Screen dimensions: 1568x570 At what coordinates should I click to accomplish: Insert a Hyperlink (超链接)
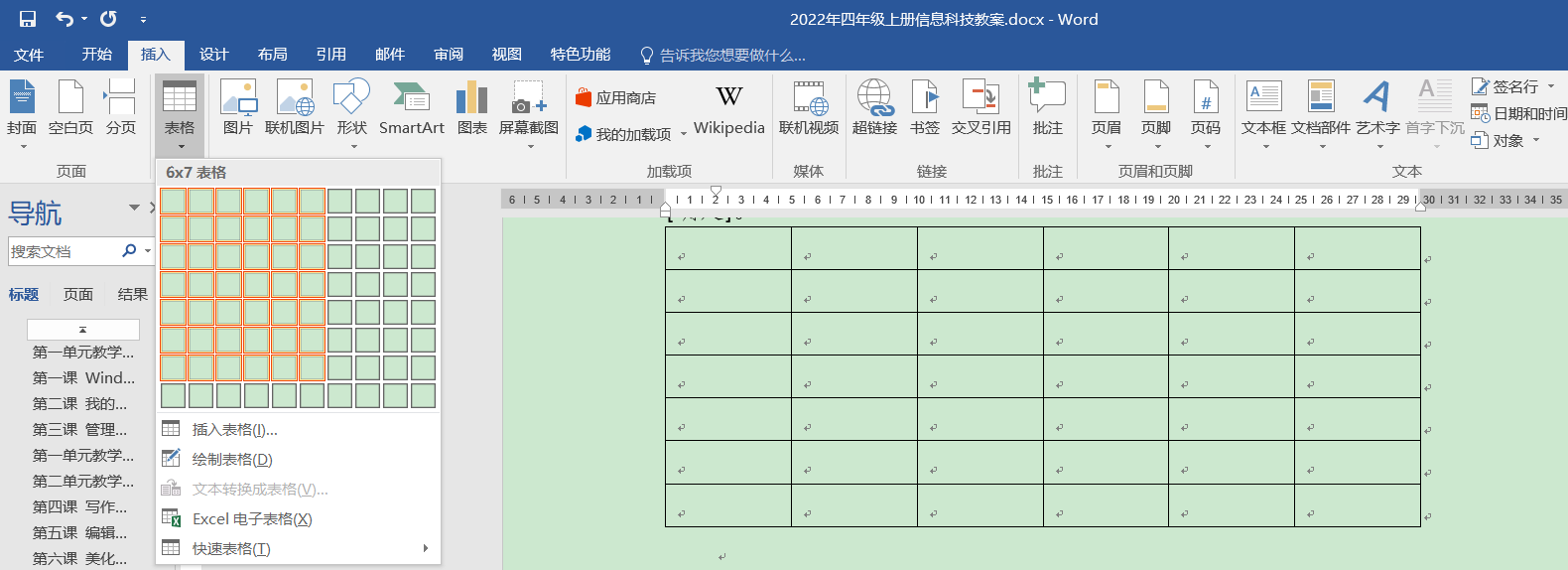pos(874,109)
